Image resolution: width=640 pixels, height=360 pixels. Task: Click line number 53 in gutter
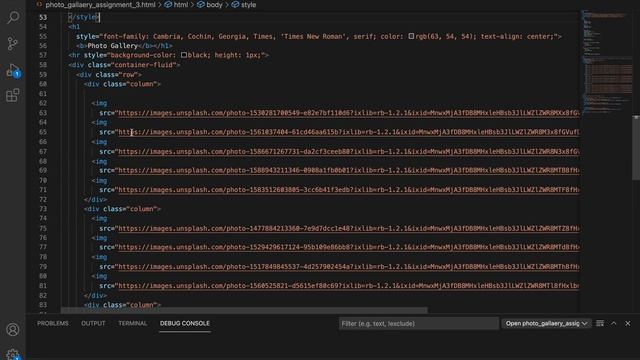[x=43, y=17]
